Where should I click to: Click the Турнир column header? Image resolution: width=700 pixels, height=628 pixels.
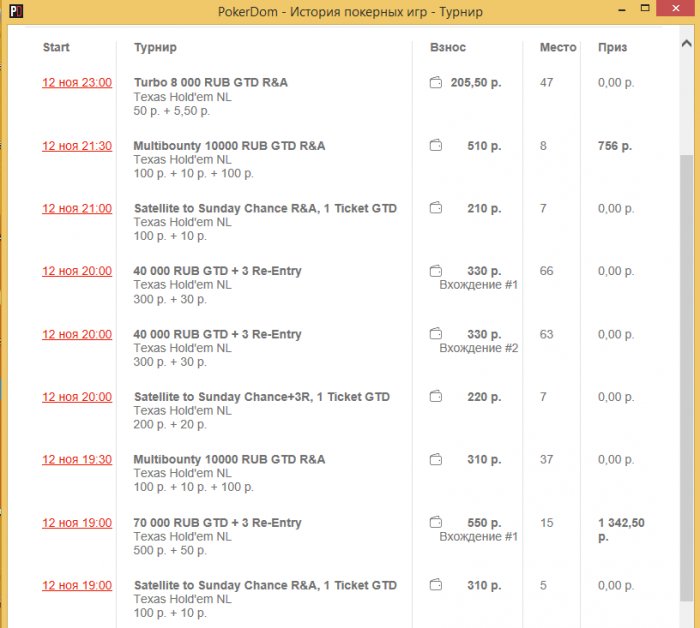click(155, 47)
